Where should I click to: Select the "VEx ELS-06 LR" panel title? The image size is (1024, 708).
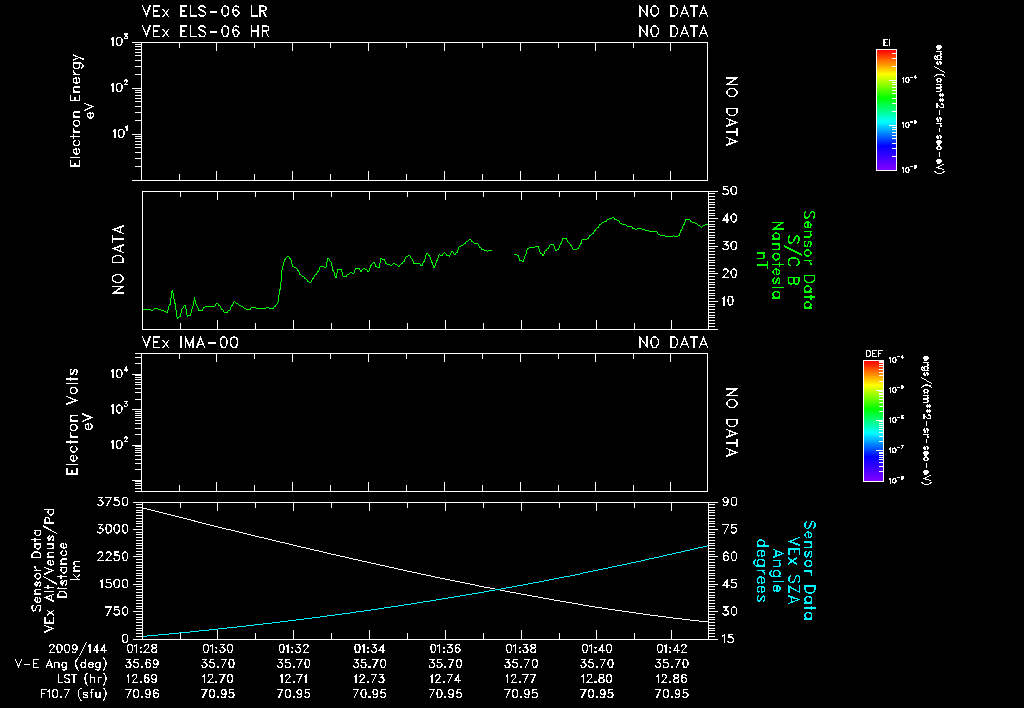pyautogui.click(x=204, y=12)
